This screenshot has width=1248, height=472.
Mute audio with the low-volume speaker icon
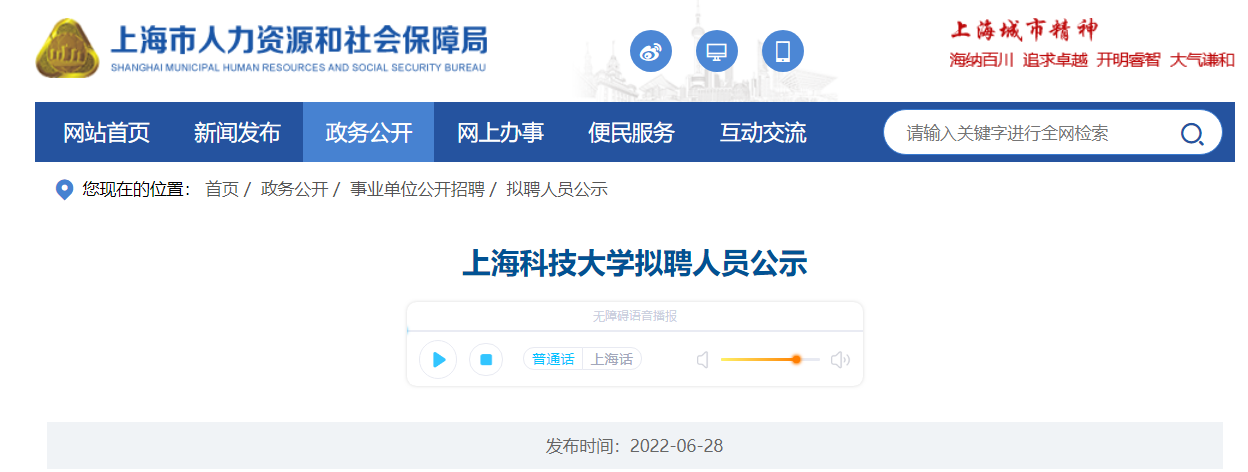(702, 360)
